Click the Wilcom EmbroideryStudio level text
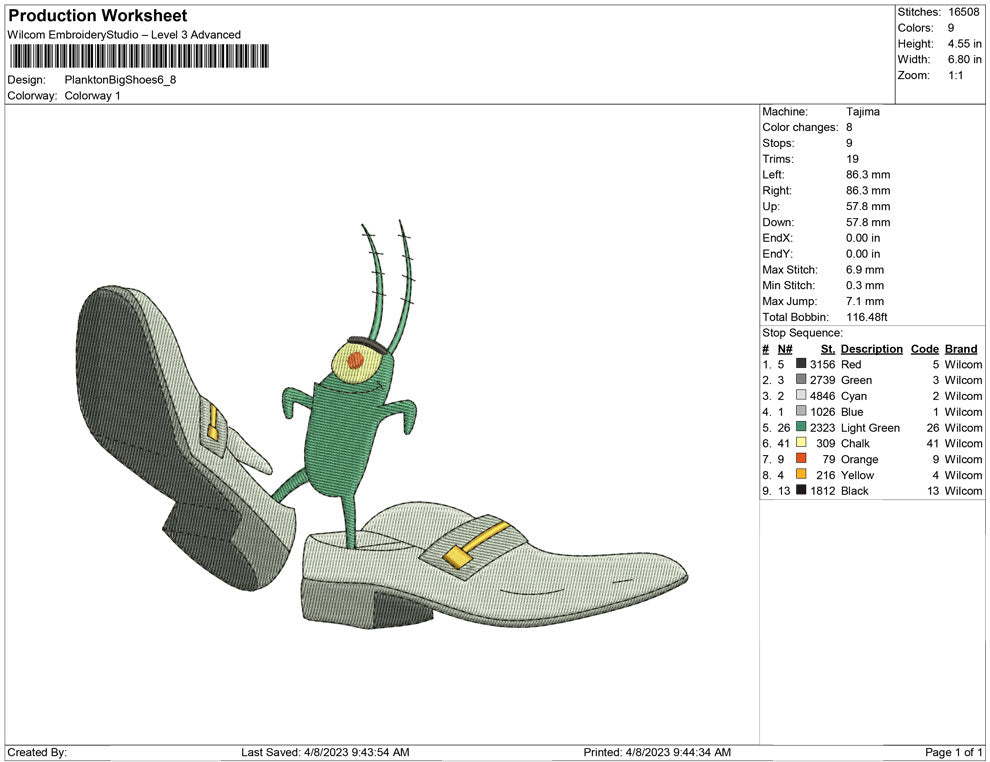The image size is (990, 762). (124, 34)
